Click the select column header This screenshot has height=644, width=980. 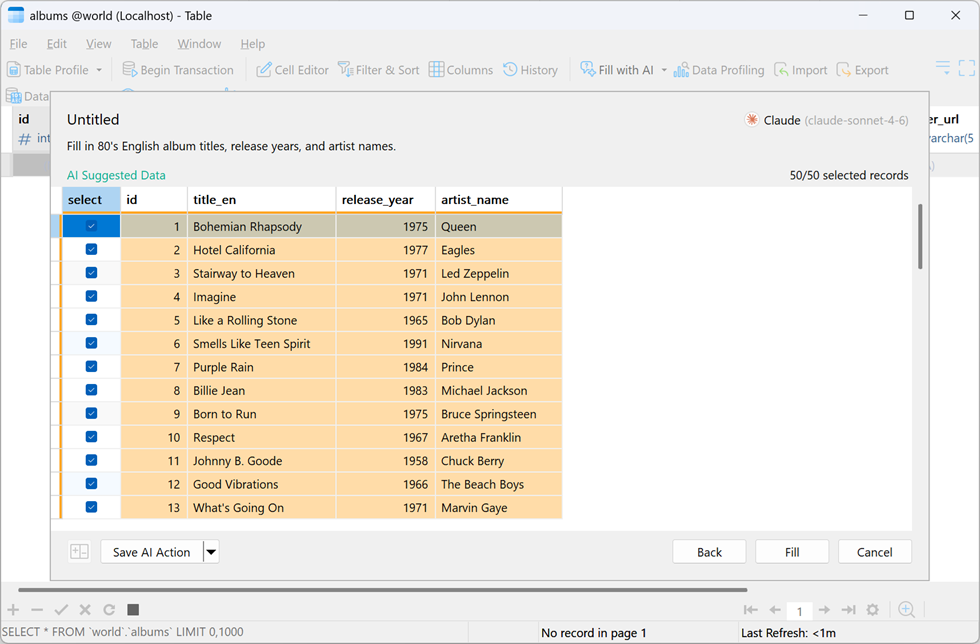tap(91, 199)
